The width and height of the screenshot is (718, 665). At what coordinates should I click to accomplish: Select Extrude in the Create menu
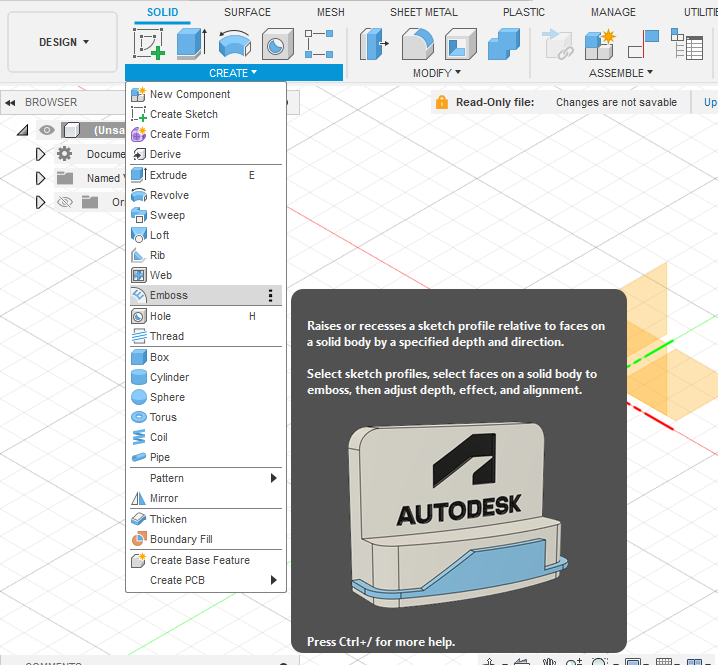point(206,175)
